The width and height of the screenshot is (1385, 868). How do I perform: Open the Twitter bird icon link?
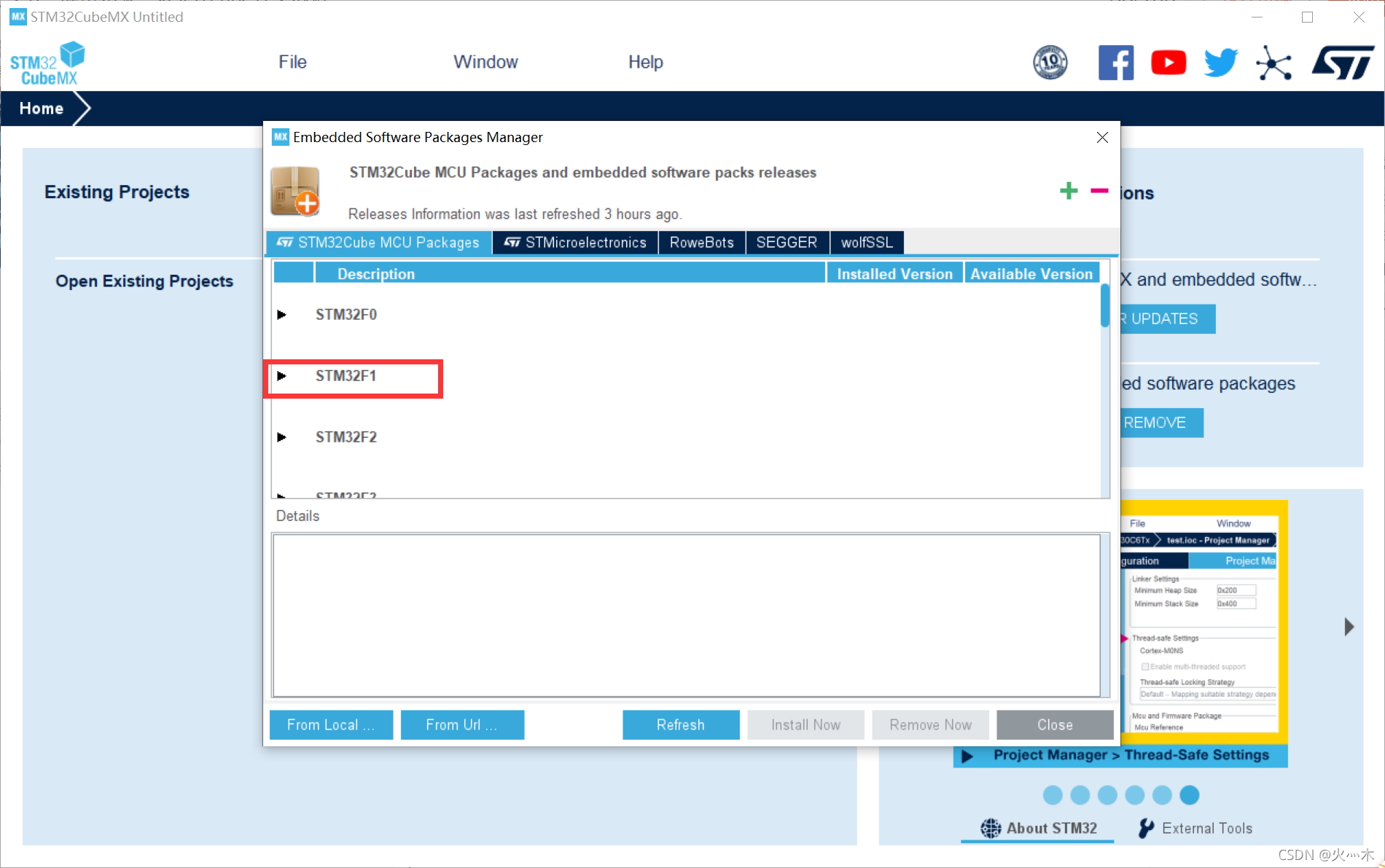click(x=1221, y=63)
